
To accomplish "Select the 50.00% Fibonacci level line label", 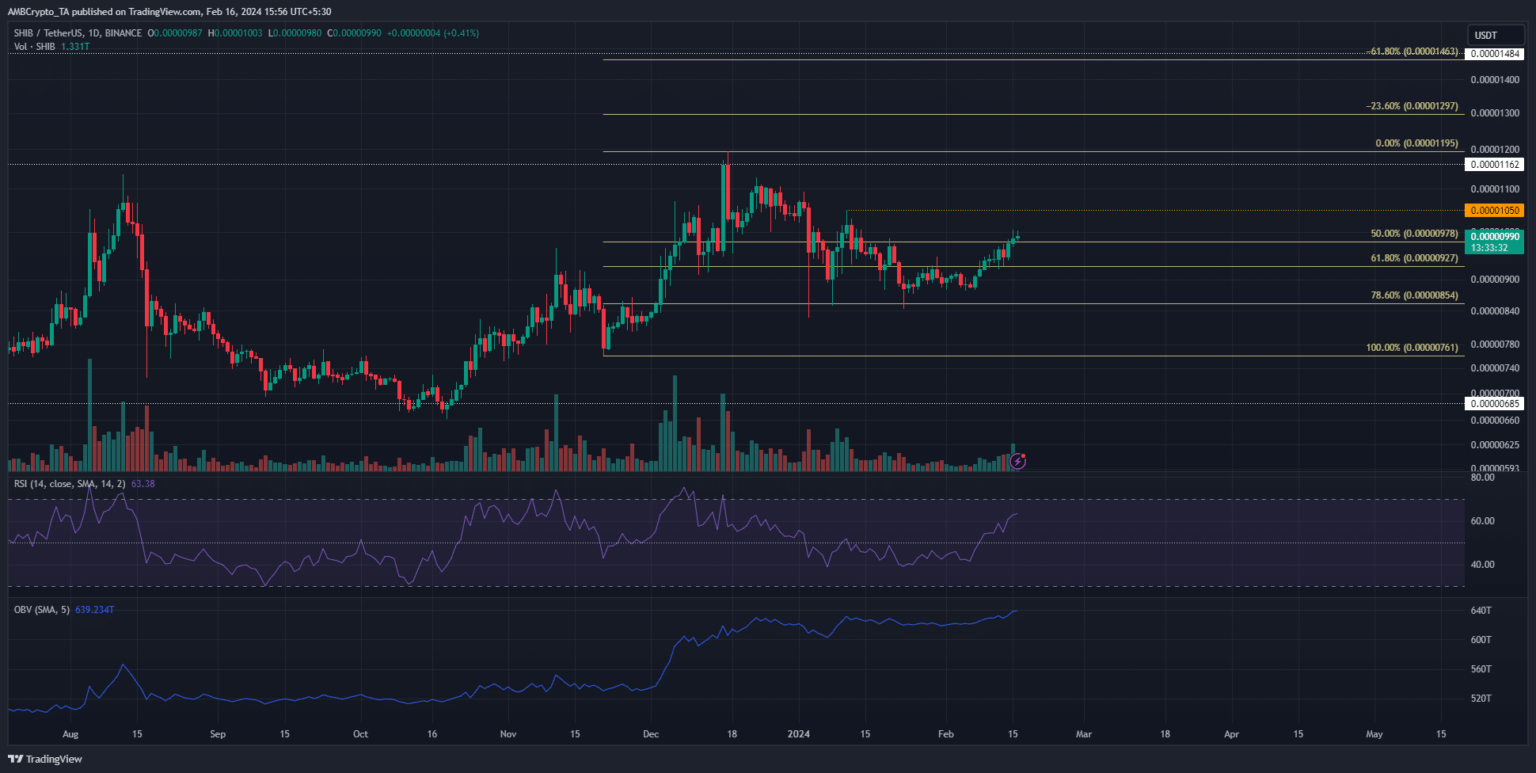I will pos(1414,234).
